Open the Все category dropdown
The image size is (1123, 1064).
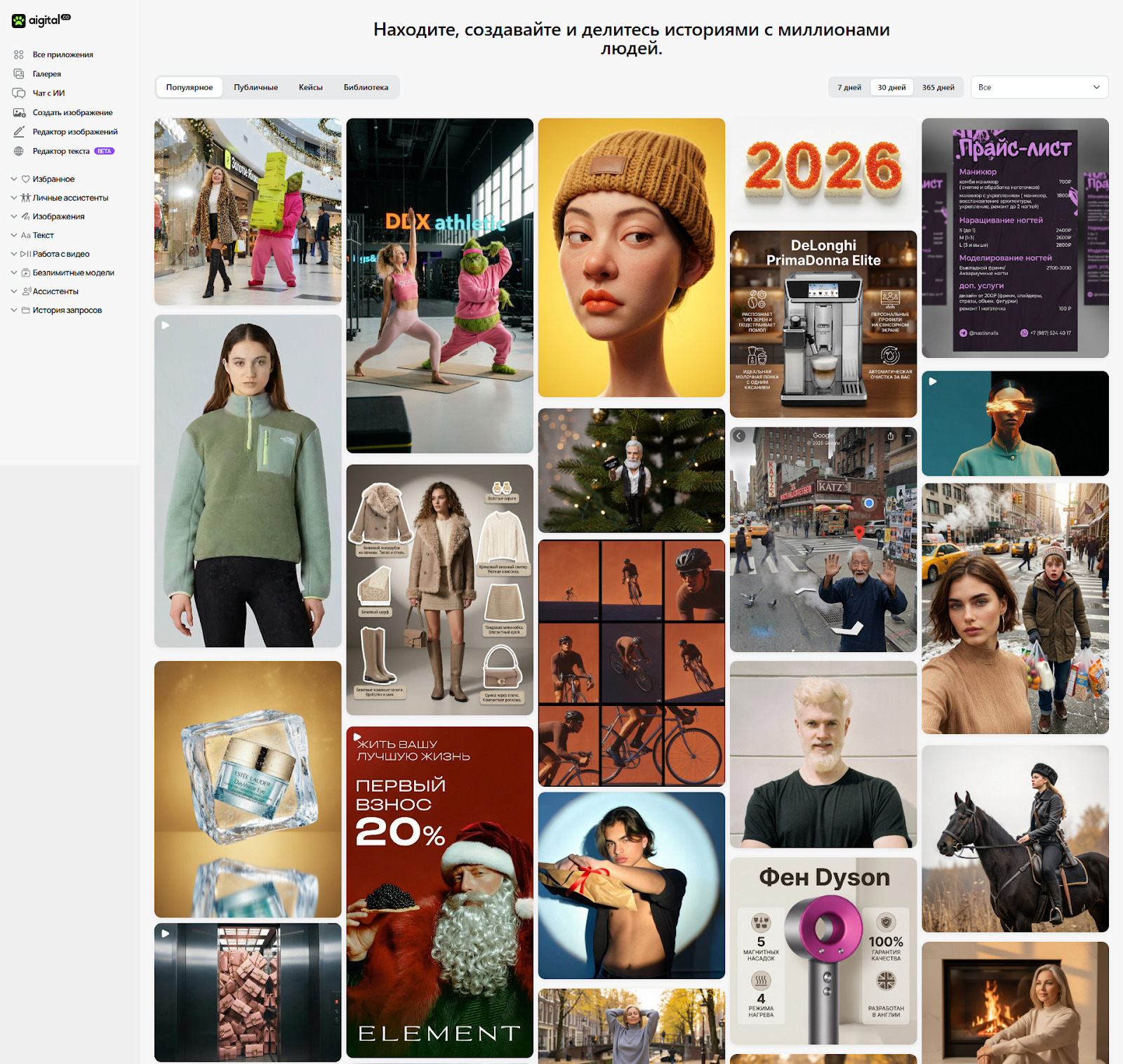1038,88
